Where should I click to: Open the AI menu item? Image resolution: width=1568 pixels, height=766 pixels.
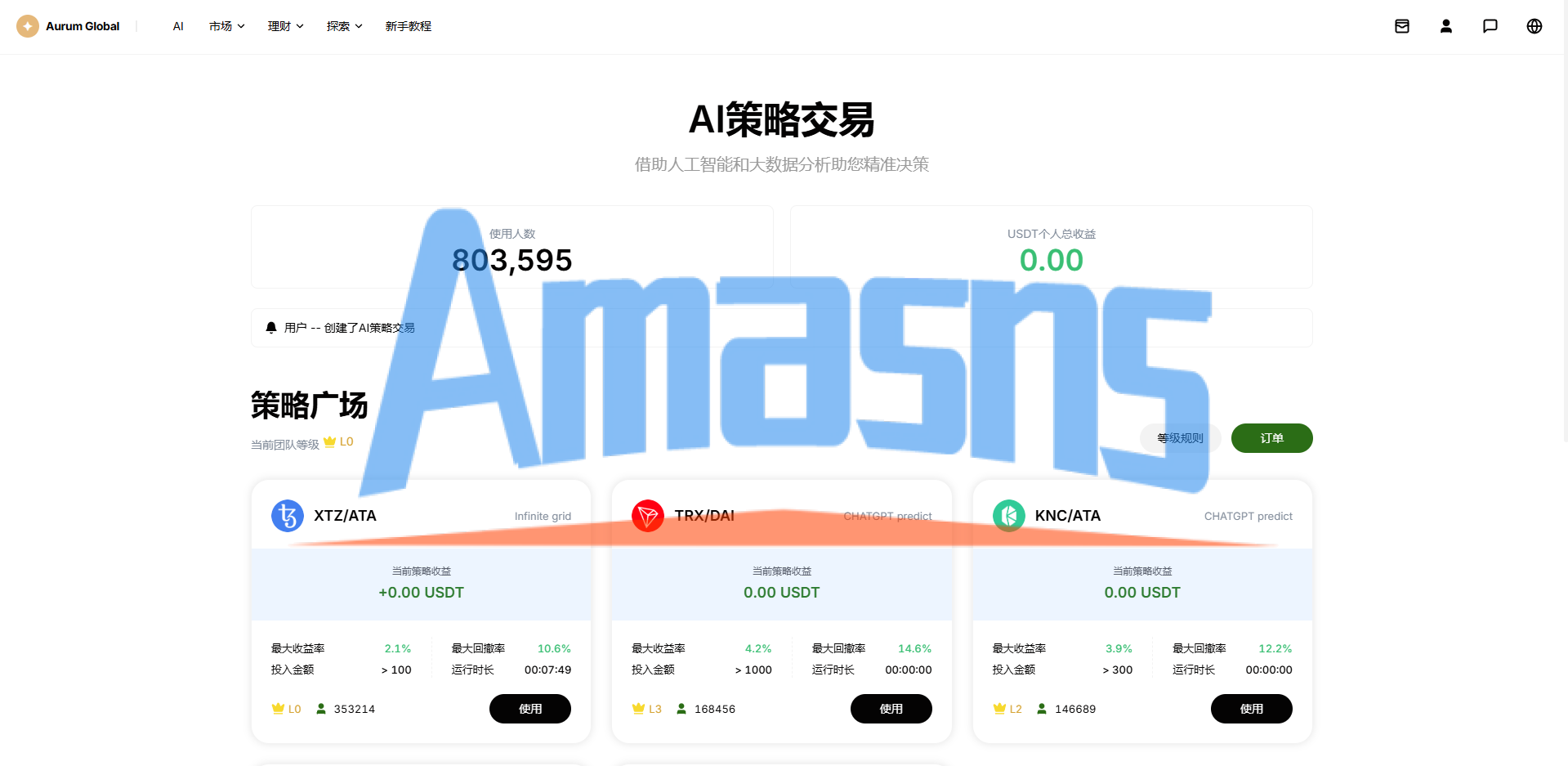[178, 26]
